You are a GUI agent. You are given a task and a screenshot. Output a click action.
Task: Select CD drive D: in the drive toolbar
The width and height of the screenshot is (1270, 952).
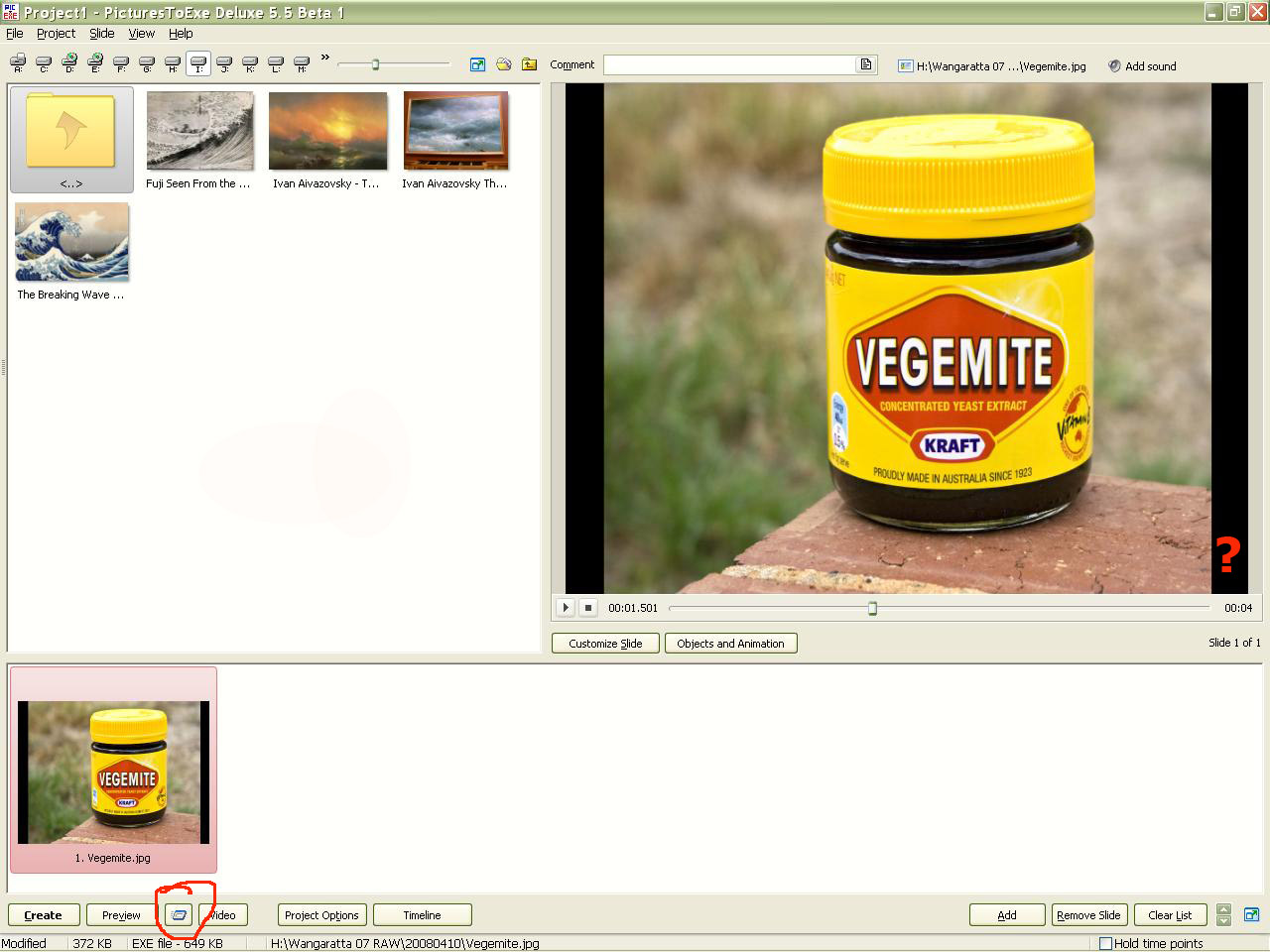(69, 64)
